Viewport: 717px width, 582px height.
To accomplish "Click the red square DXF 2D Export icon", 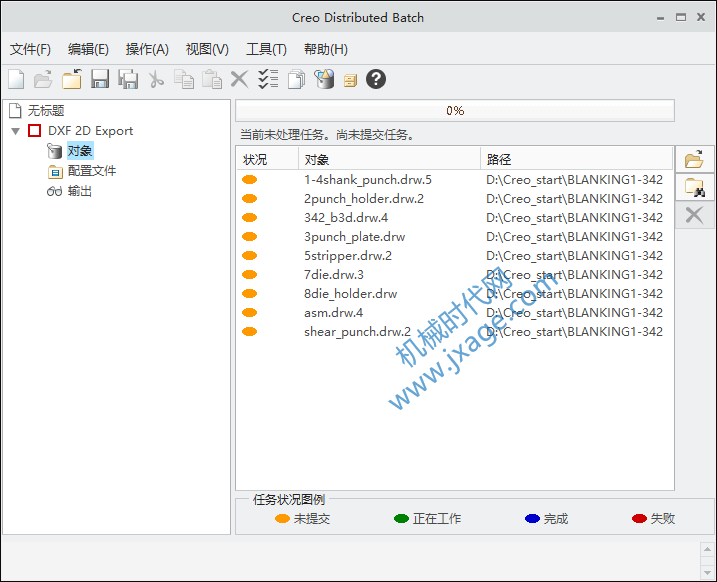I will tap(34, 131).
